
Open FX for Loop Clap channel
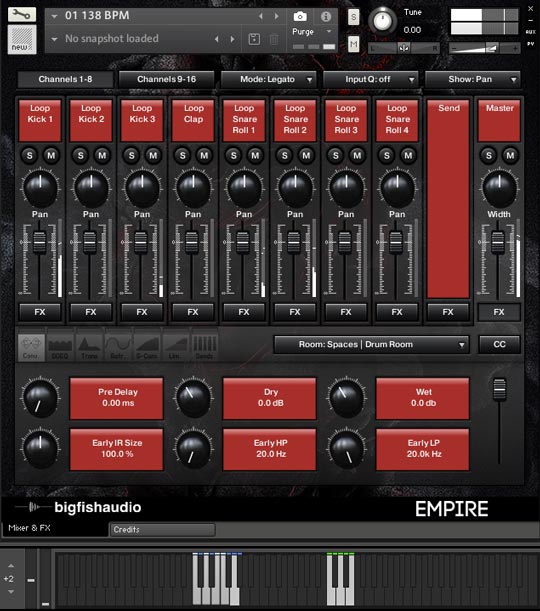[193, 312]
